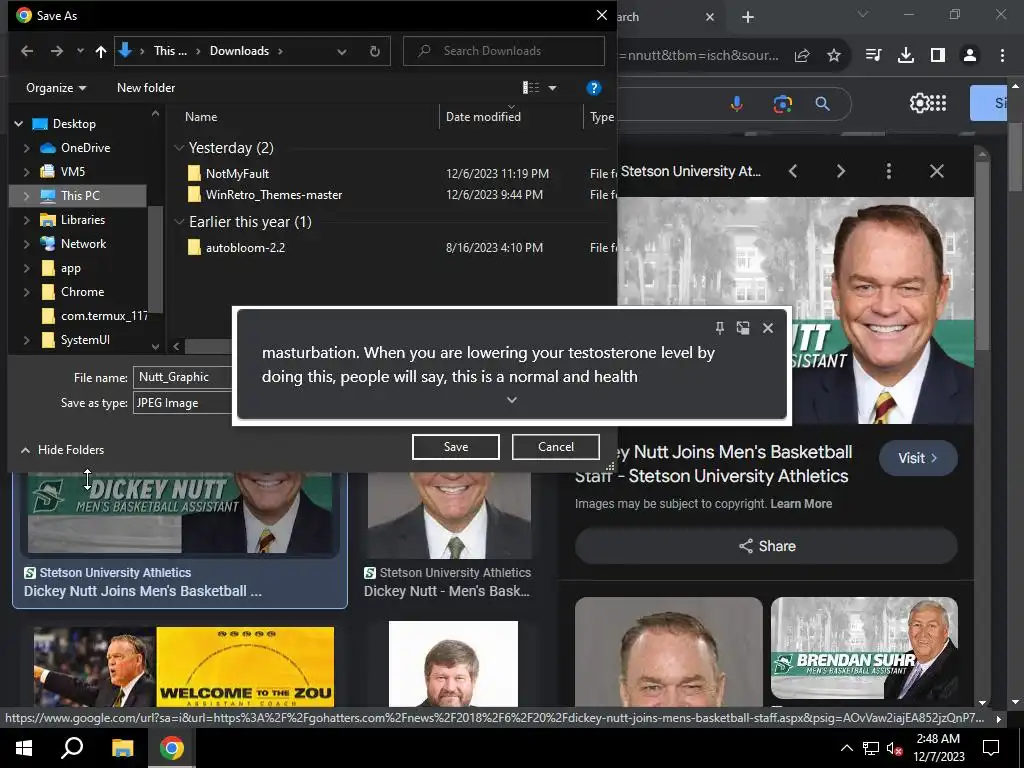Share this page icon in address bar
The image size is (1024, 768).
click(x=802, y=56)
